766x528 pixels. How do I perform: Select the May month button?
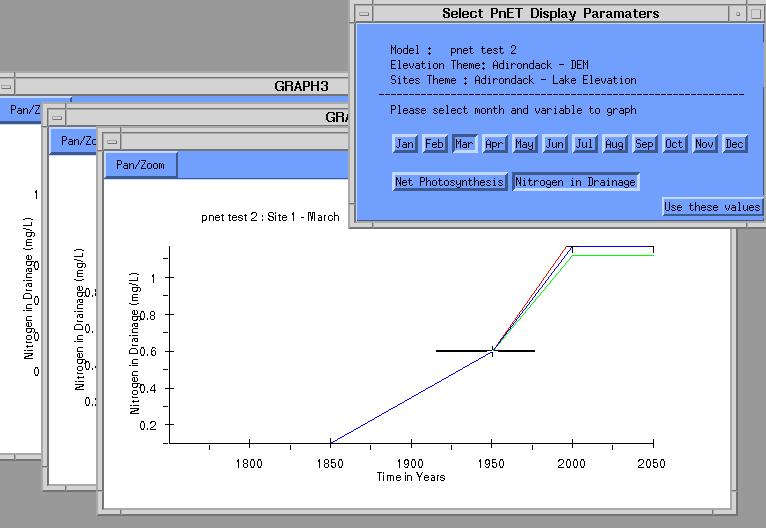tap(524, 144)
